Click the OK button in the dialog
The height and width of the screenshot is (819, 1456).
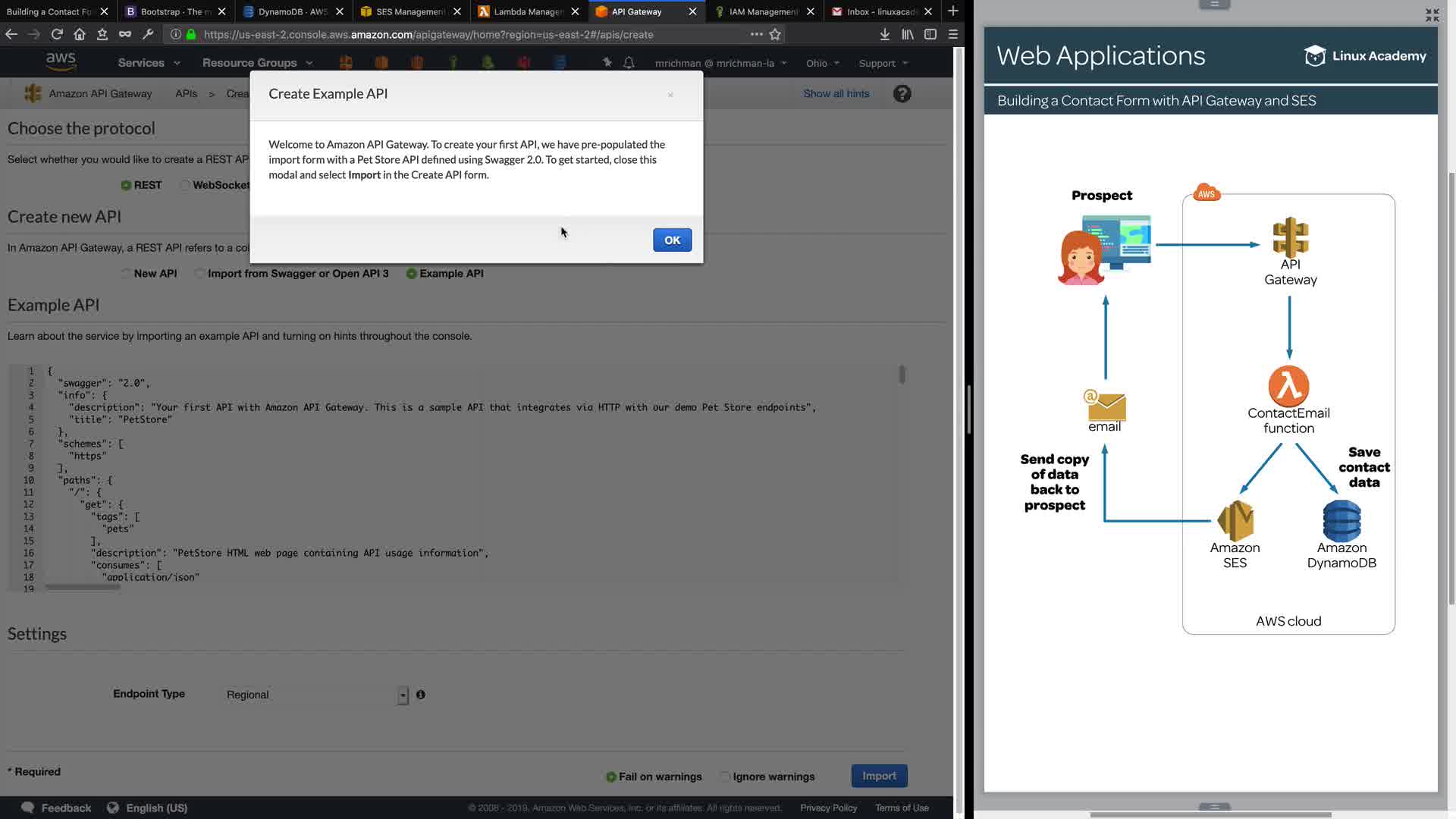coord(672,240)
